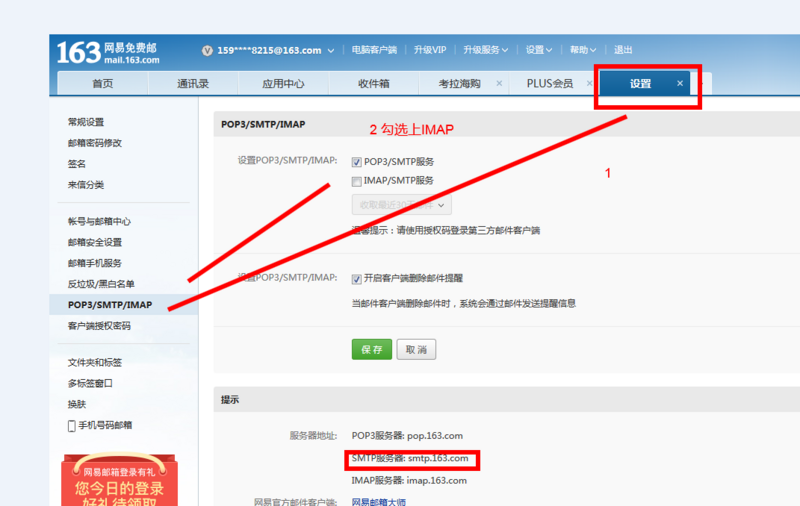Open the 网易邮箱大师 link
Screen dimensions: 800x506
tap(379, 502)
